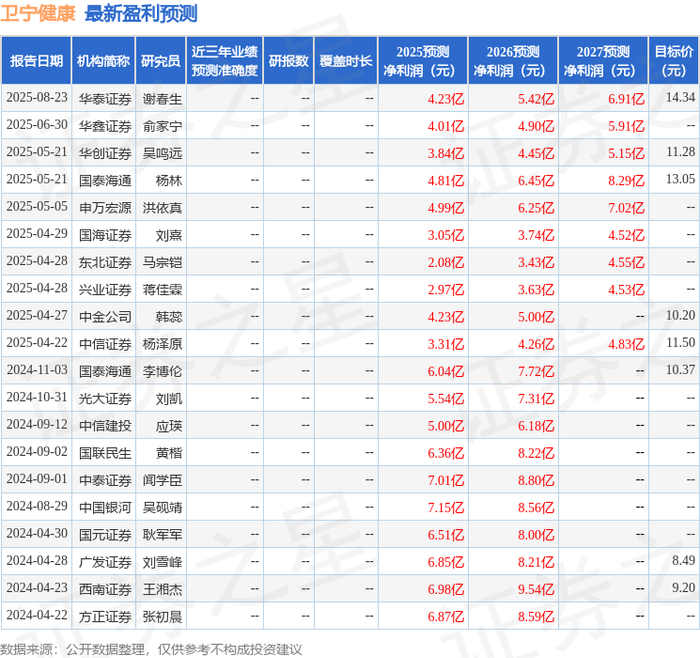Click target price 10.20
This screenshot has height=658, width=700.
(x=680, y=315)
